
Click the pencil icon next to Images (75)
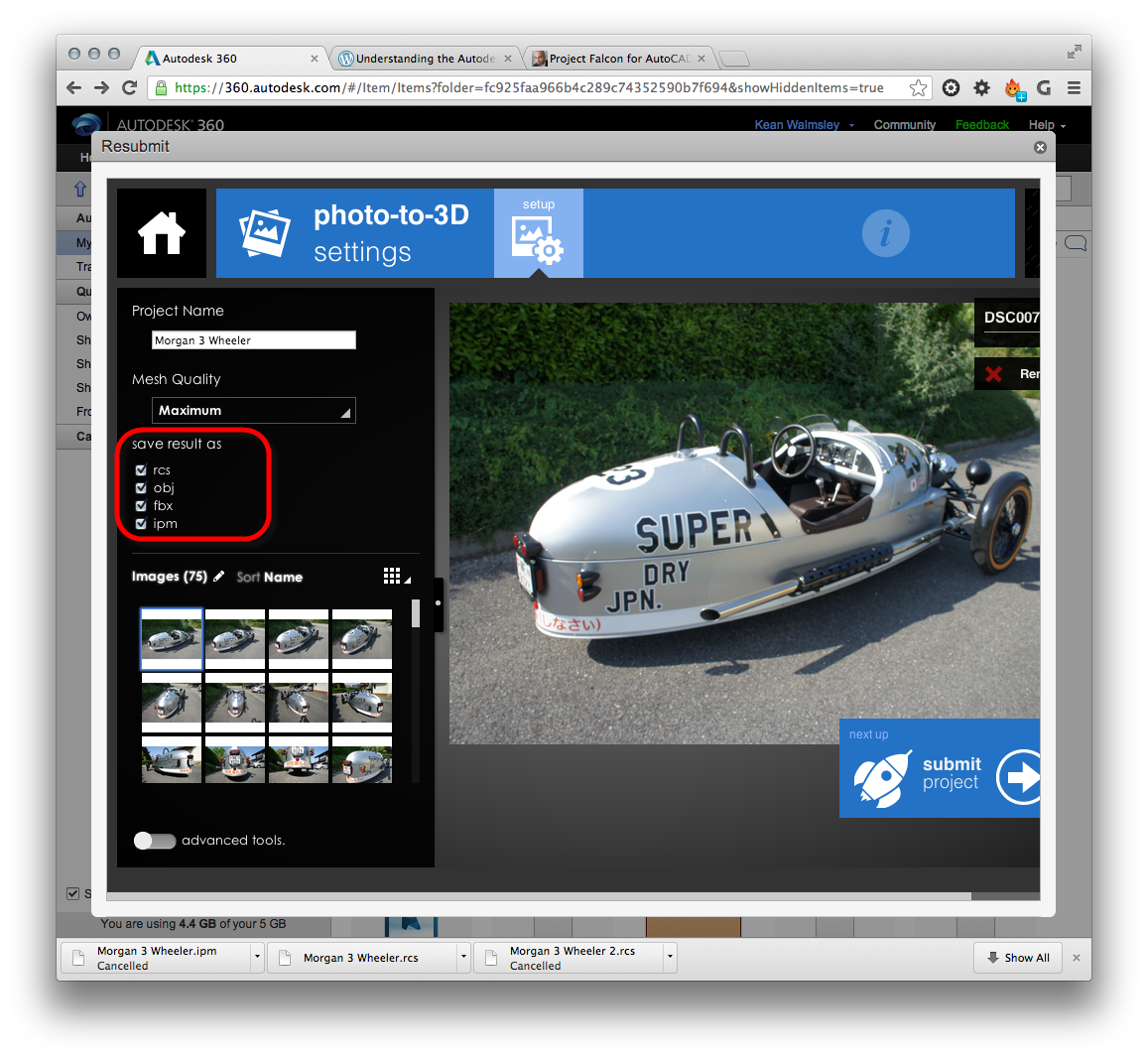(x=218, y=576)
